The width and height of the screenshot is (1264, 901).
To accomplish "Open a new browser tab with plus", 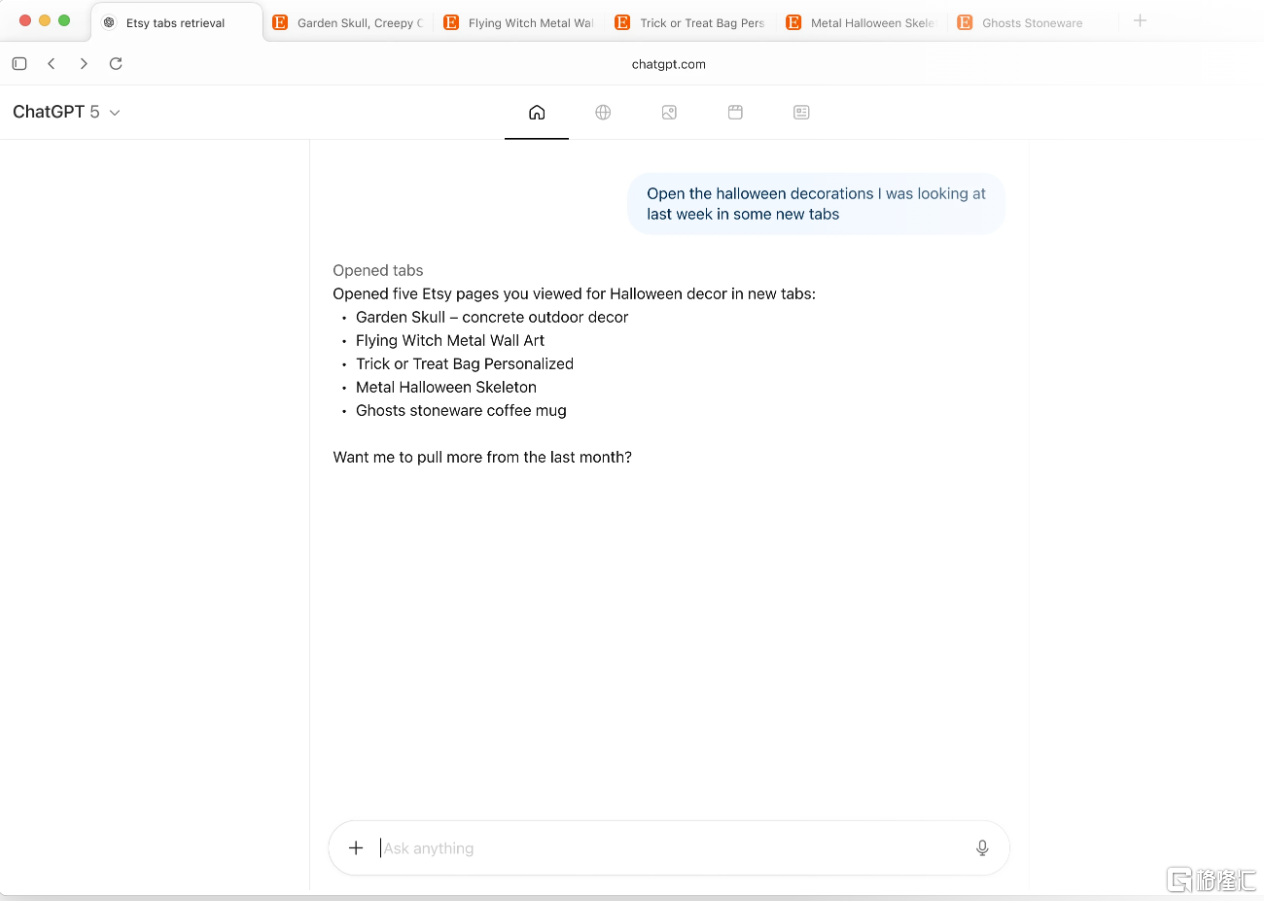I will pos(1140,21).
